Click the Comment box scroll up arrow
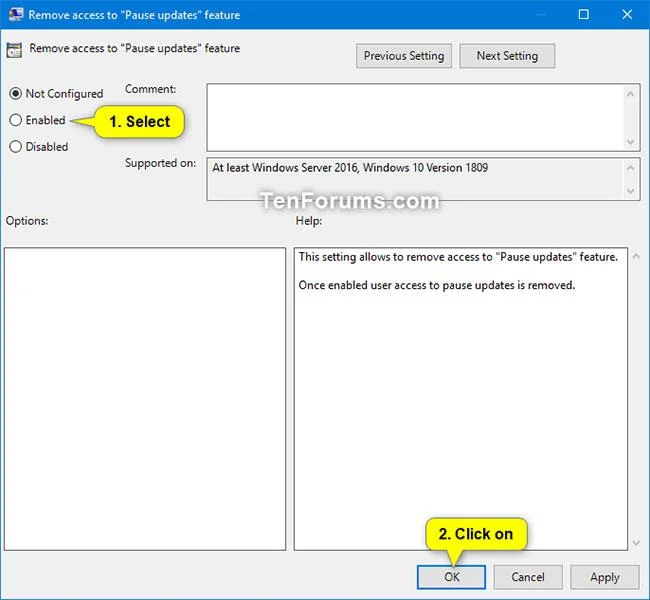Viewport: 650px width, 600px height. pos(630,94)
